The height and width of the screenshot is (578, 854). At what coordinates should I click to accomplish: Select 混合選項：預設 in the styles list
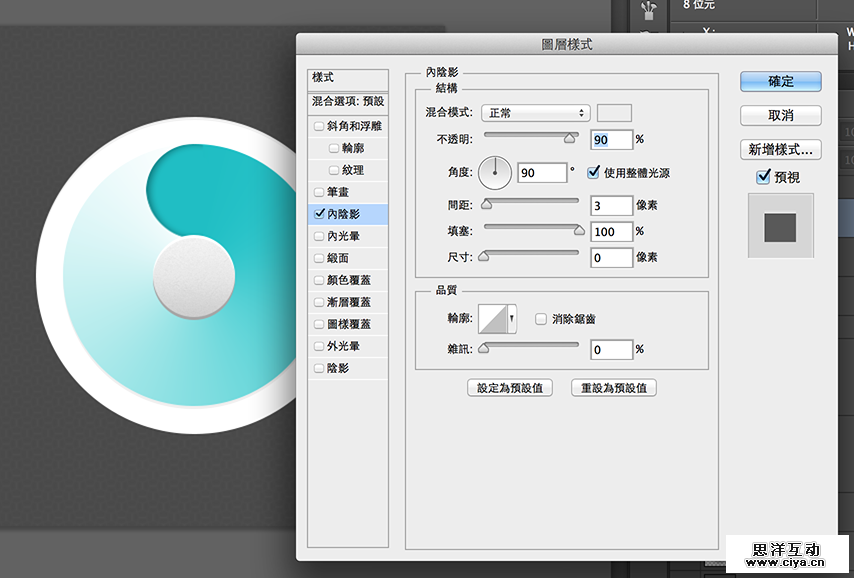pos(345,101)
